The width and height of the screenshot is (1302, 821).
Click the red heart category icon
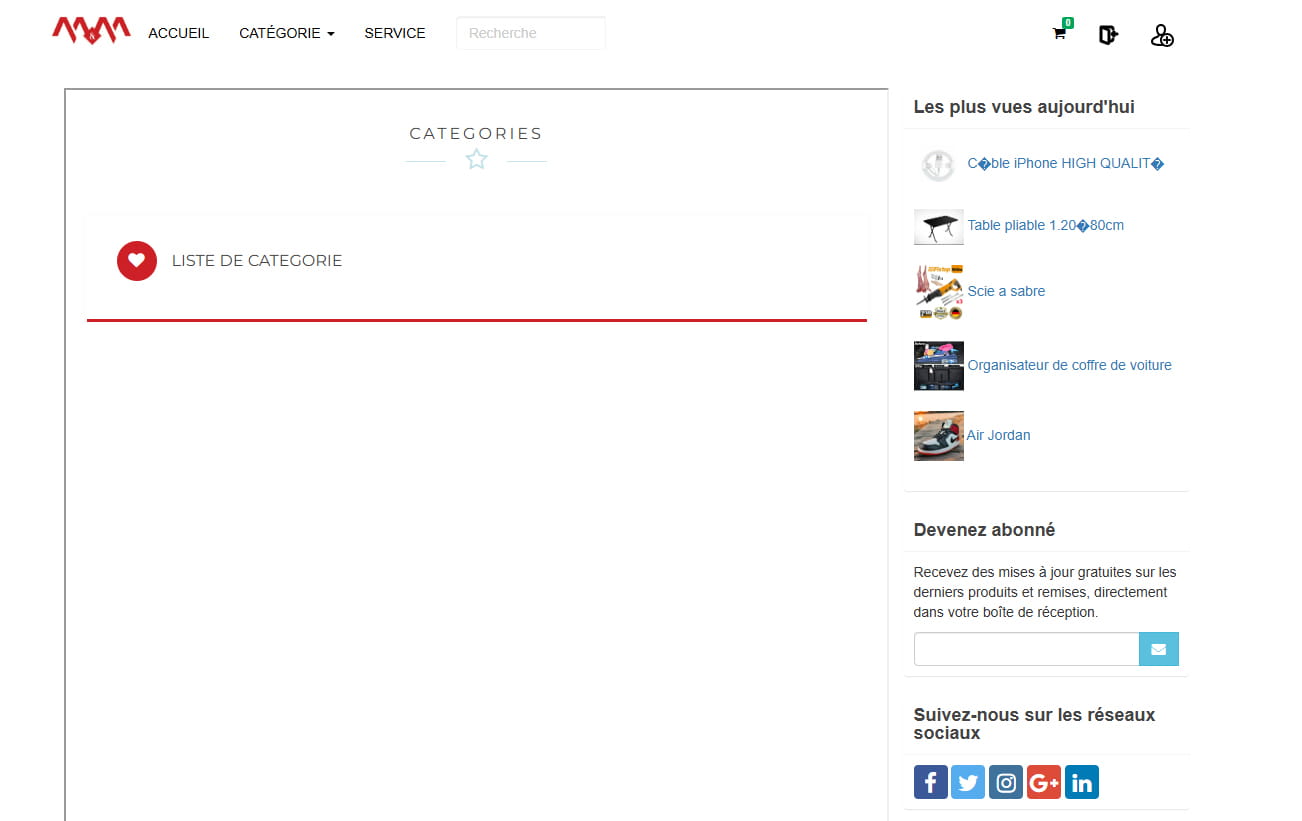(x=137, y=261)
